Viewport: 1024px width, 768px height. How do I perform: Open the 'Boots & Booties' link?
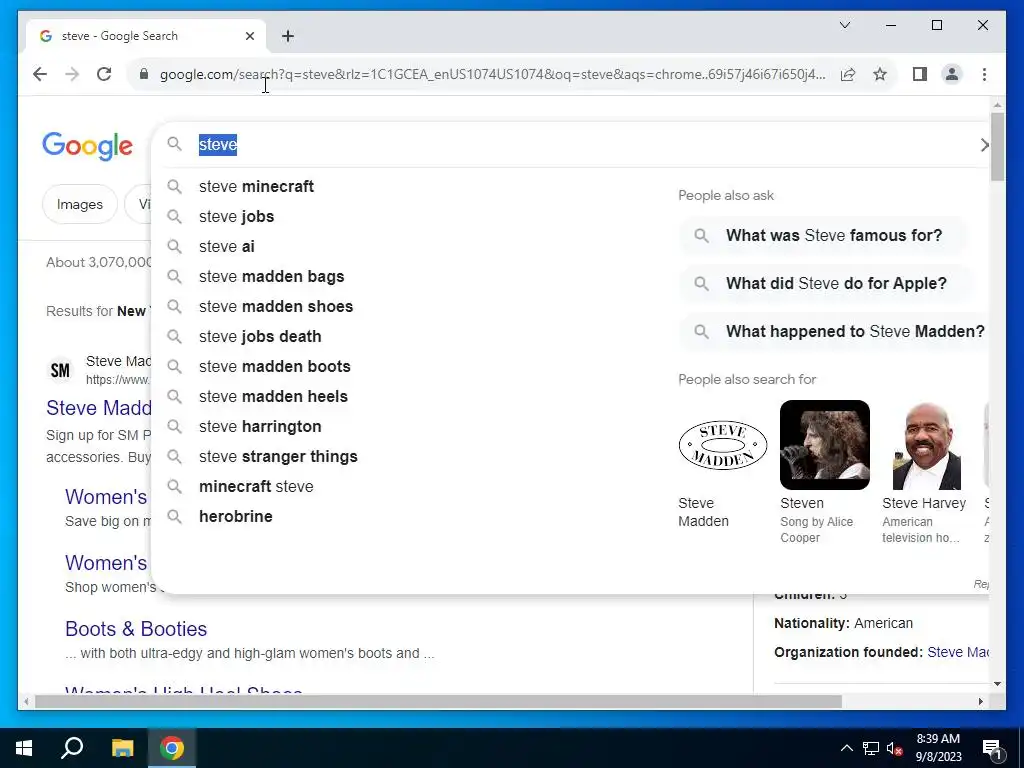(x=136, y=628)
